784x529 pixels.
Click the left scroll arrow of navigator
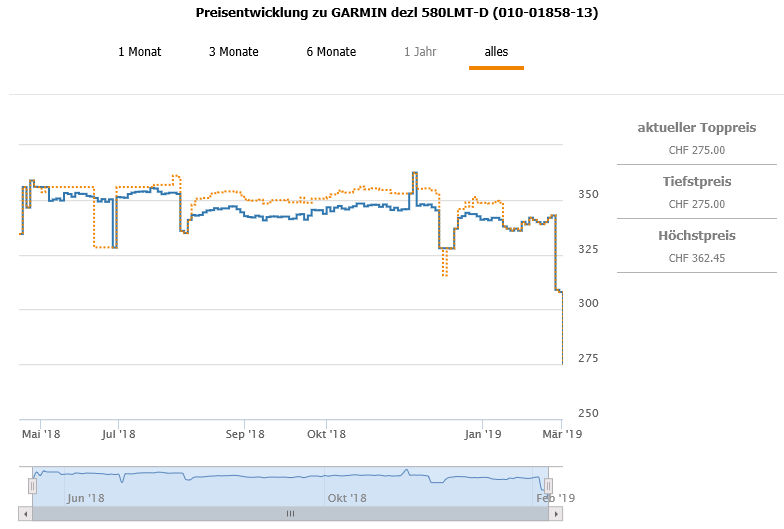[x=27, y=514]
